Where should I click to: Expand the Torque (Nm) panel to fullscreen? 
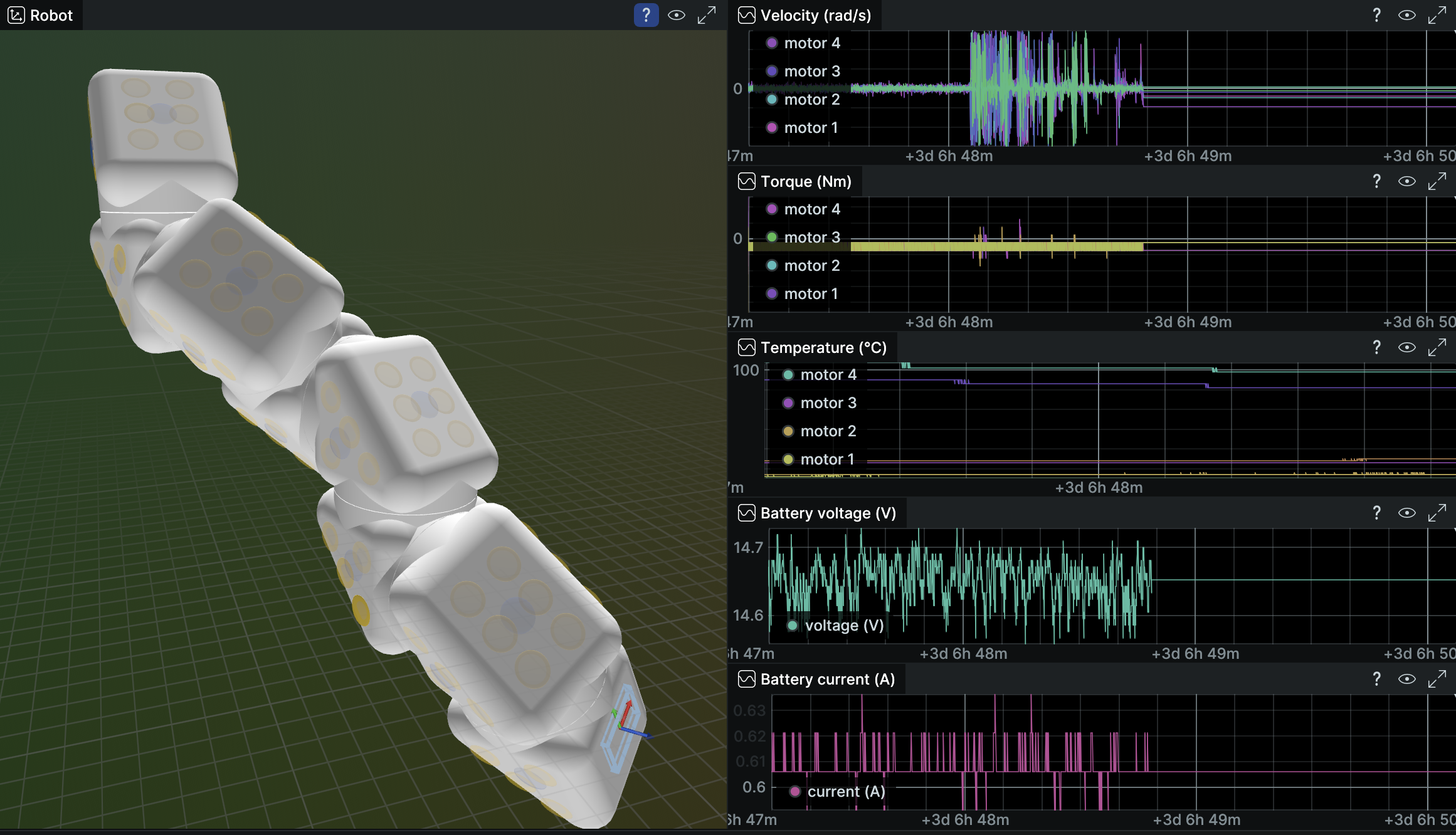1437,181
